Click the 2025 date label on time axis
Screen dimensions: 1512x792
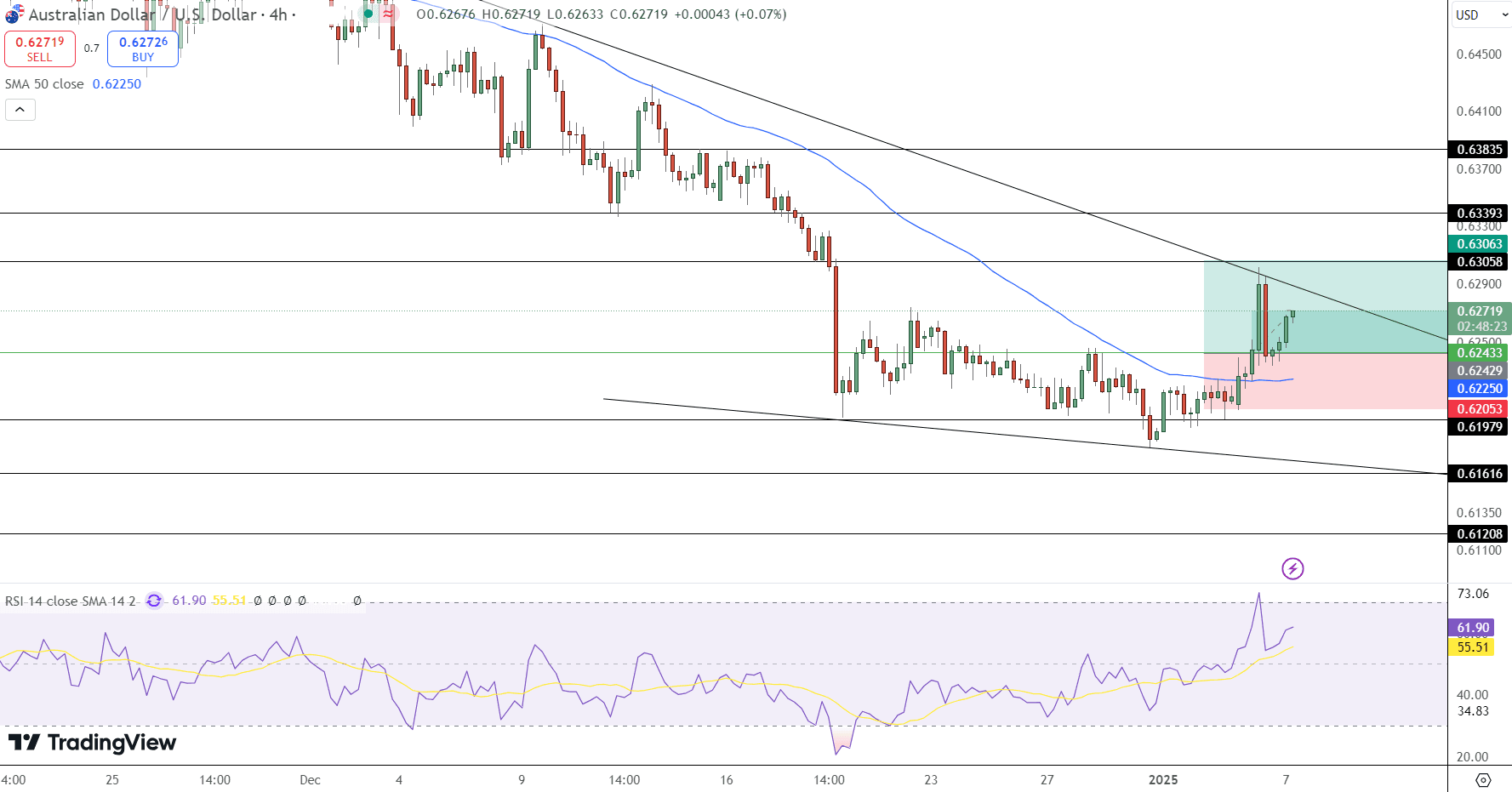click(x=1163, y=780)
